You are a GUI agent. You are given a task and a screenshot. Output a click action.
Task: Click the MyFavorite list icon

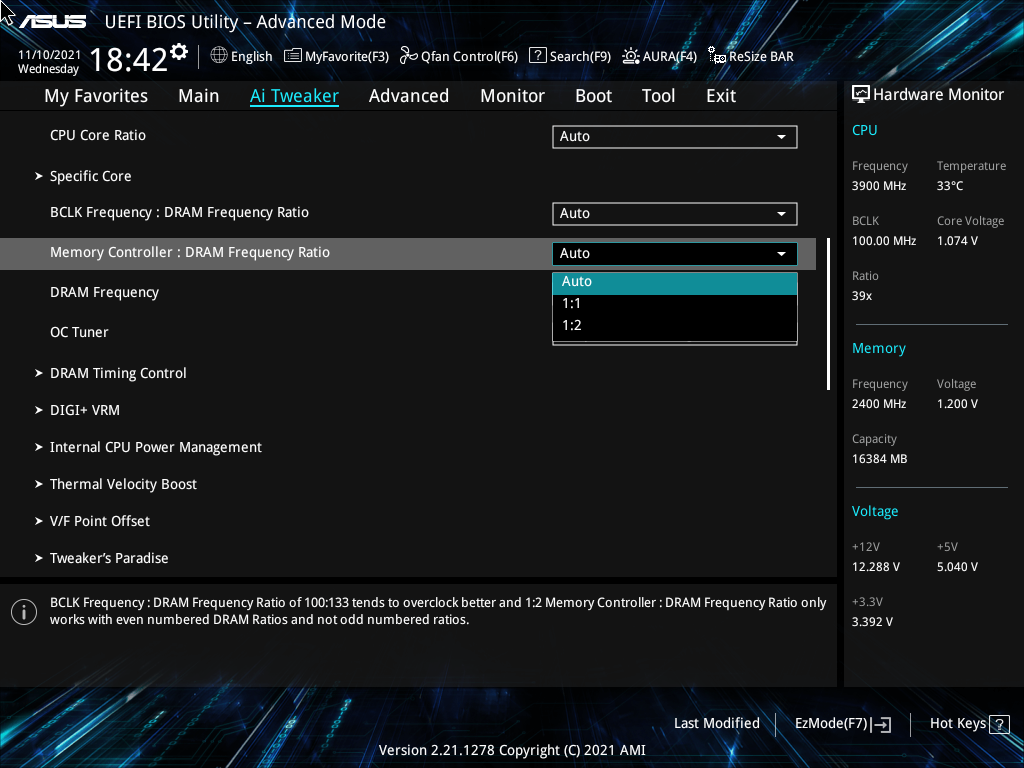pyautogui.click(x=293, y=56)
